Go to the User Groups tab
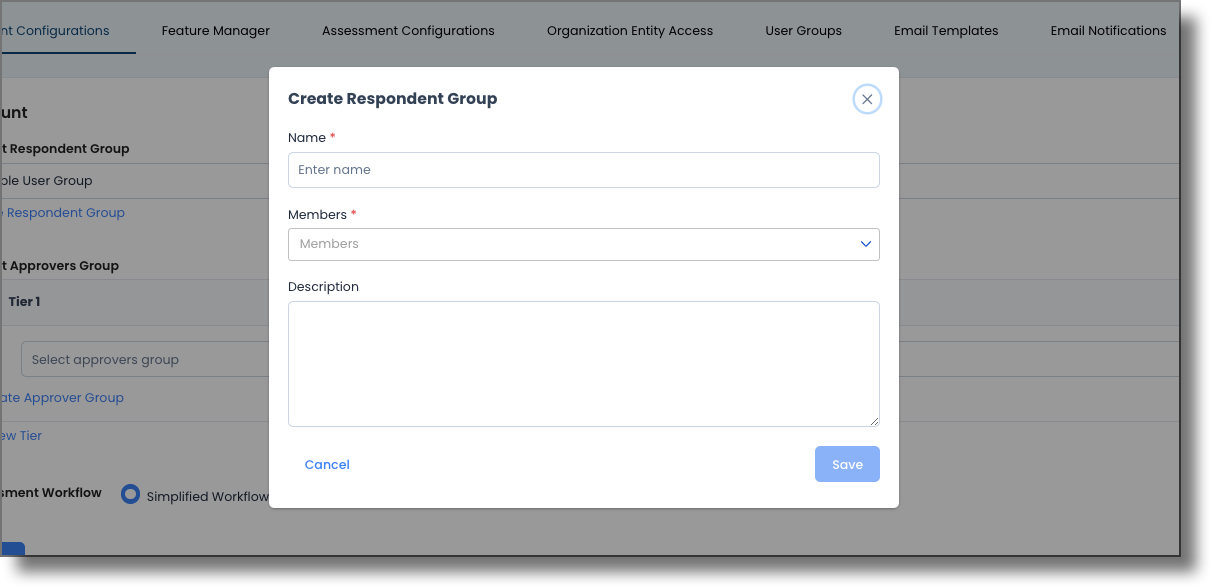The width and height of the screenshot is (1212, 588). pyautogui.click(x=803, y=30)
